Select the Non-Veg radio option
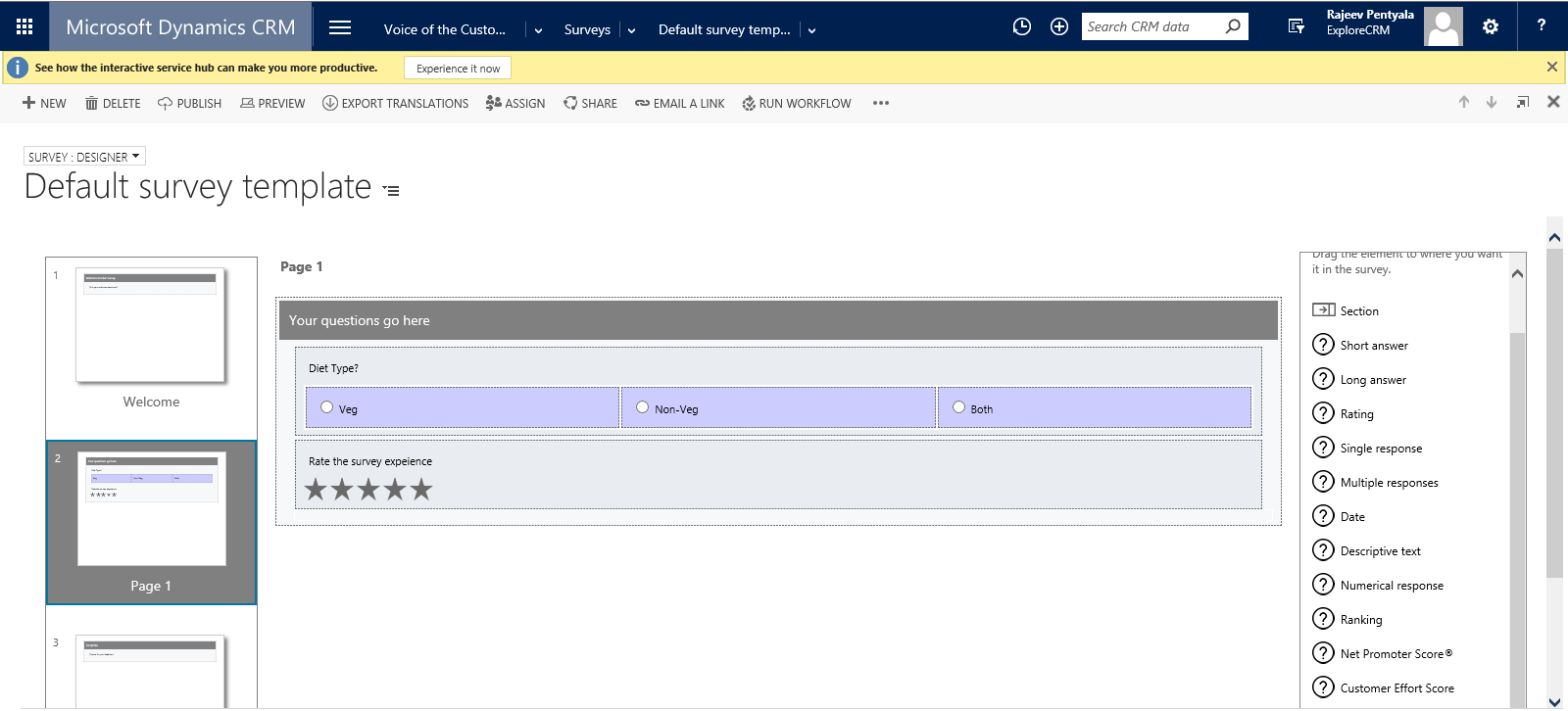 643,407
